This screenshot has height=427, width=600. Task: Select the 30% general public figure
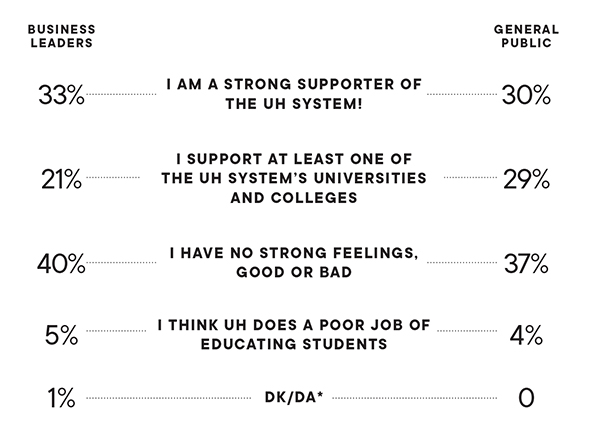pos(526,95)
